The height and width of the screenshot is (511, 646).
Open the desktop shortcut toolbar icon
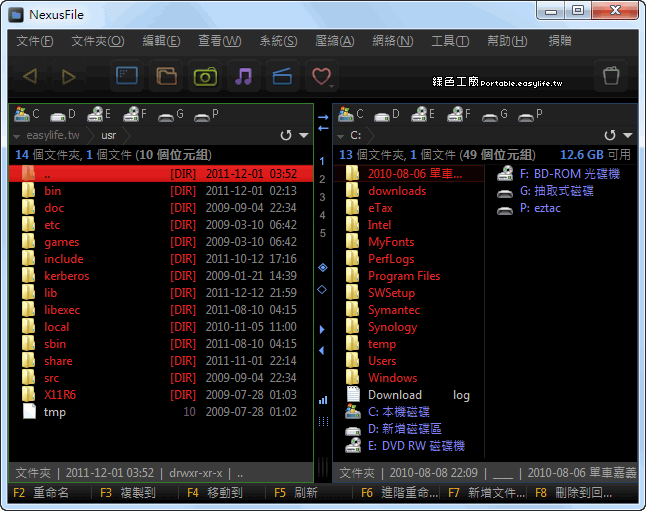coord(127,76)
